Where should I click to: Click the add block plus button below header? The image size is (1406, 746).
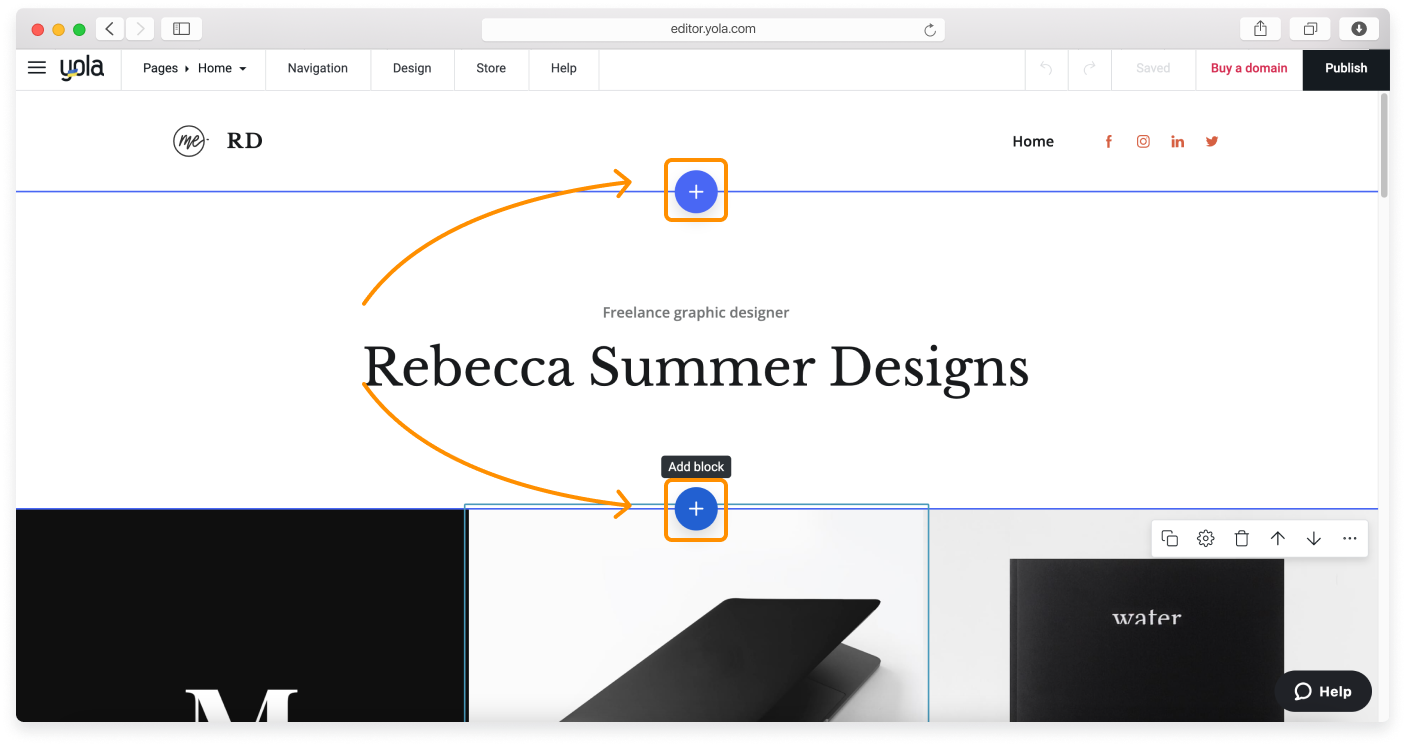tap(696, 191)
